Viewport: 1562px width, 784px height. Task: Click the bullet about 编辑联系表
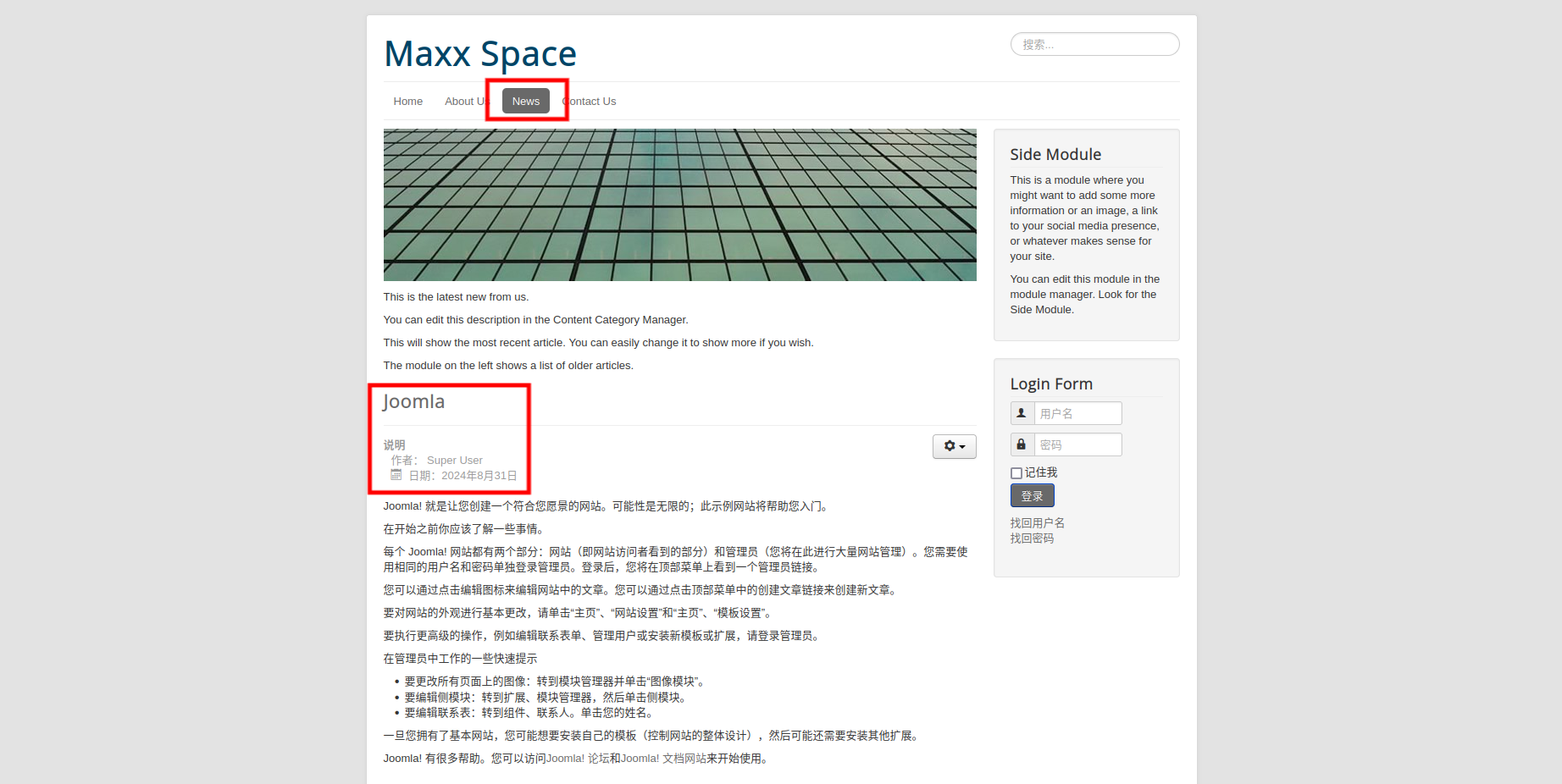(x=529, y=713)
